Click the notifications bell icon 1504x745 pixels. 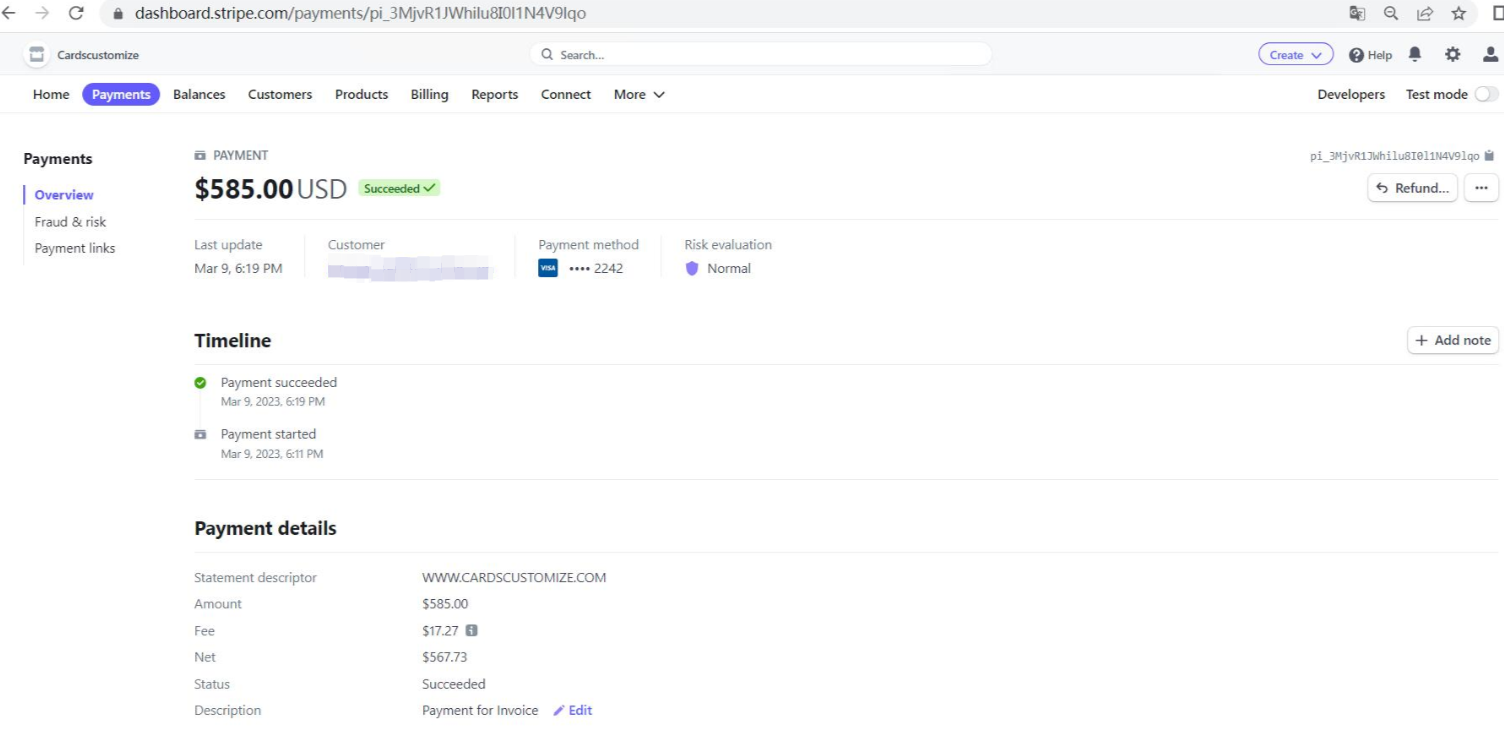click(1414, 55)
